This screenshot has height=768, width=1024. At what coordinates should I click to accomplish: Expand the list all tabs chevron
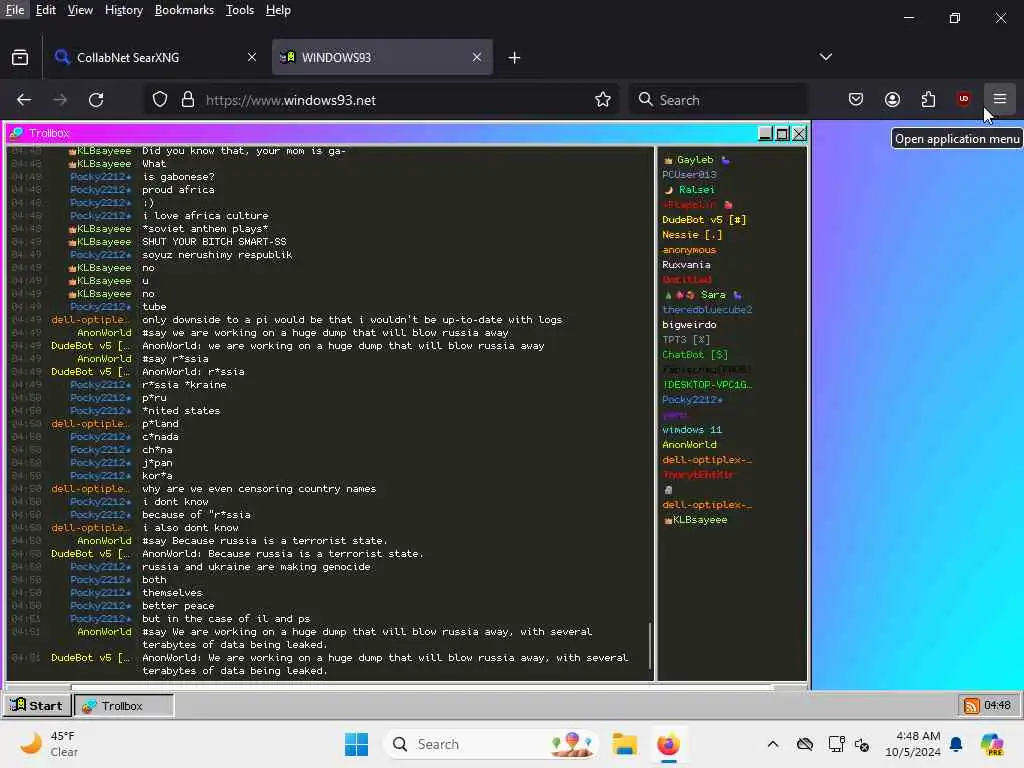[x=825, y=57]
